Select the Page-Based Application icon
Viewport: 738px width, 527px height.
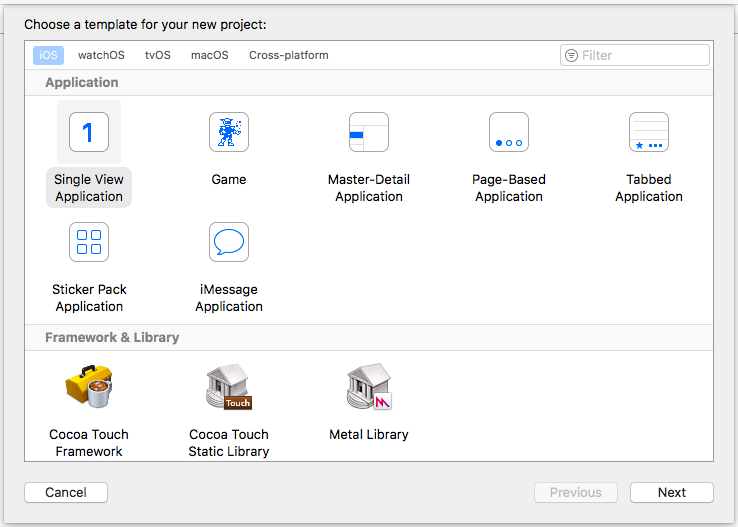coord(509,132)
